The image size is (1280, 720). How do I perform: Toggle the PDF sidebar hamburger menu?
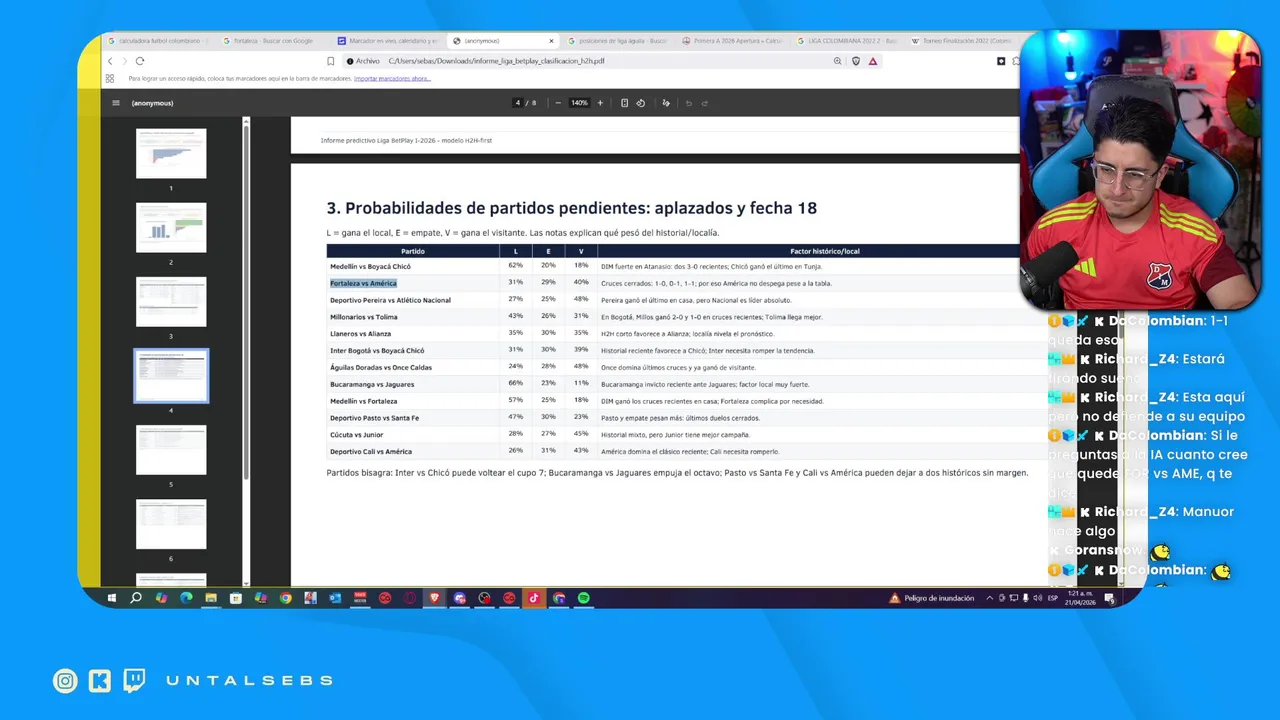(x=116, y=103)
